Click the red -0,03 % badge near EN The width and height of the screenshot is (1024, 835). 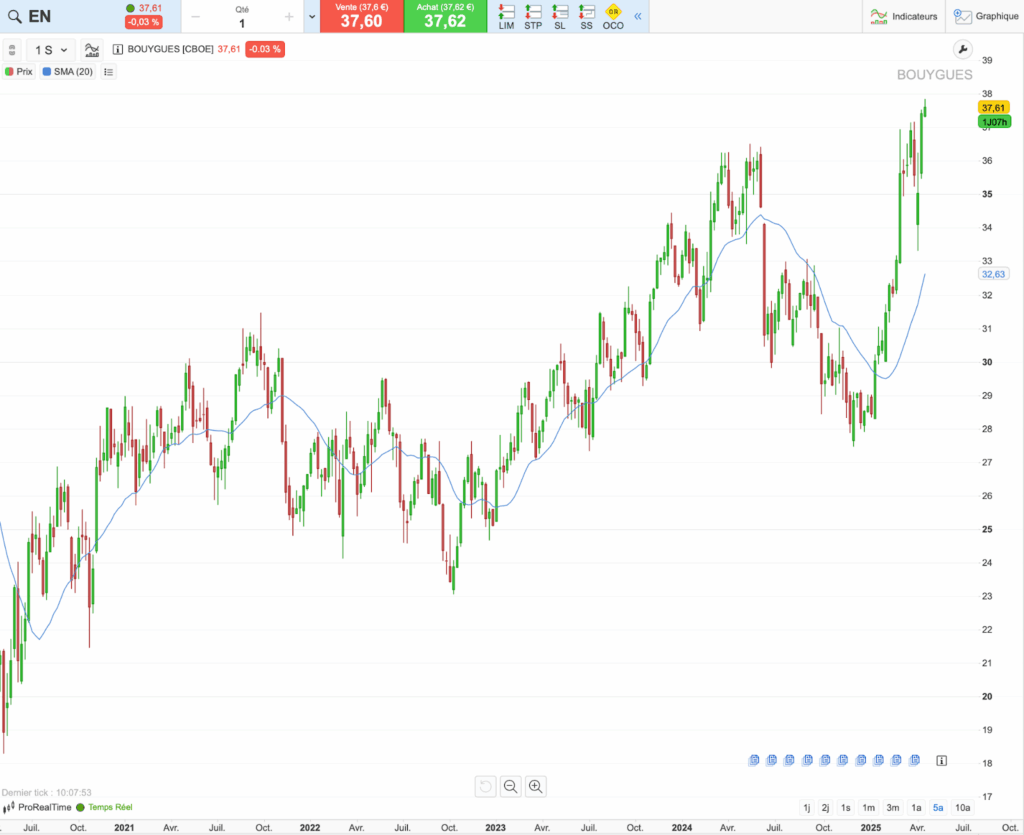(143, 22)
